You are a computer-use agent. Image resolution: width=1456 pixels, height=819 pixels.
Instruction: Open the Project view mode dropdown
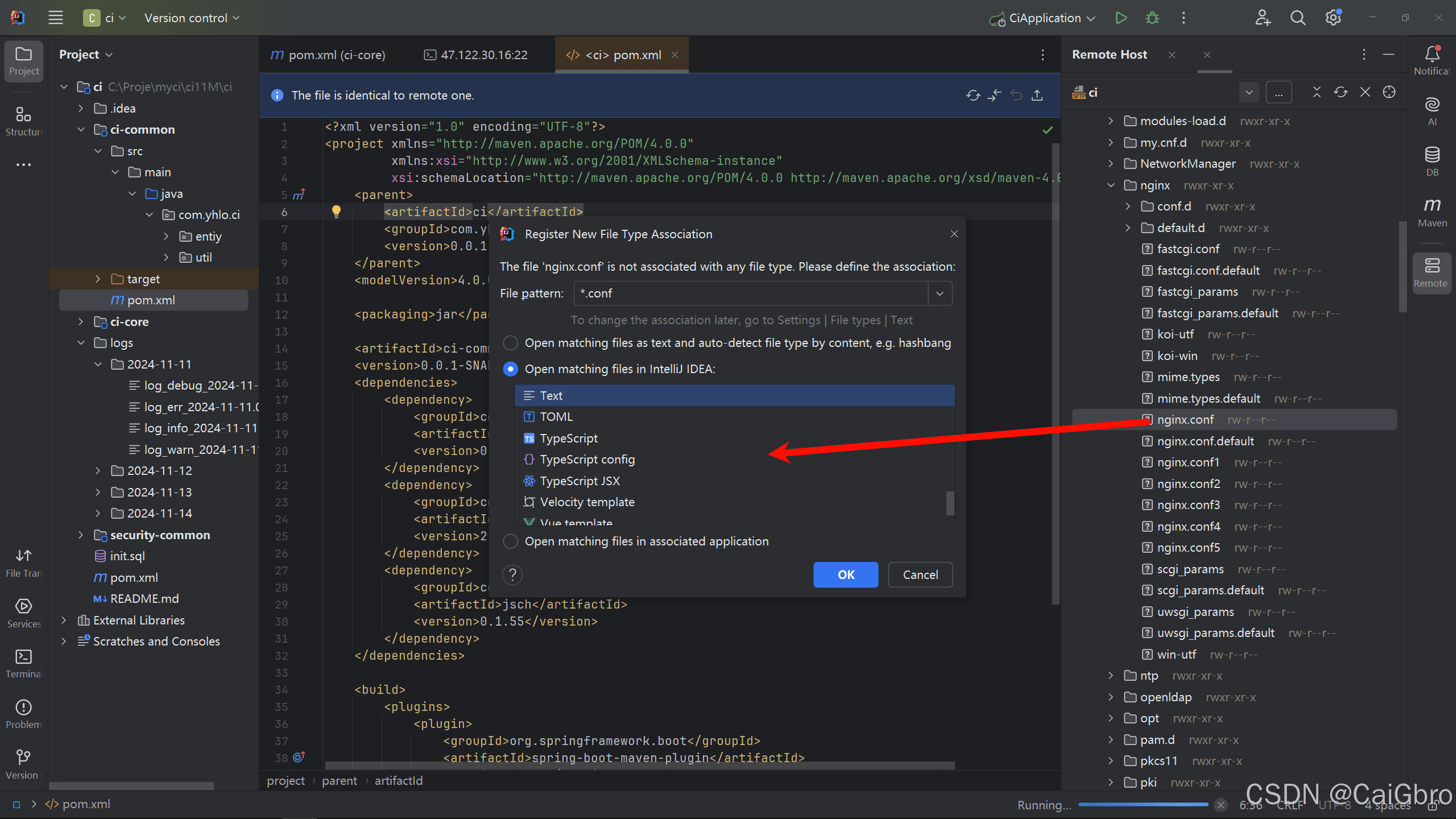click(86, 55)
